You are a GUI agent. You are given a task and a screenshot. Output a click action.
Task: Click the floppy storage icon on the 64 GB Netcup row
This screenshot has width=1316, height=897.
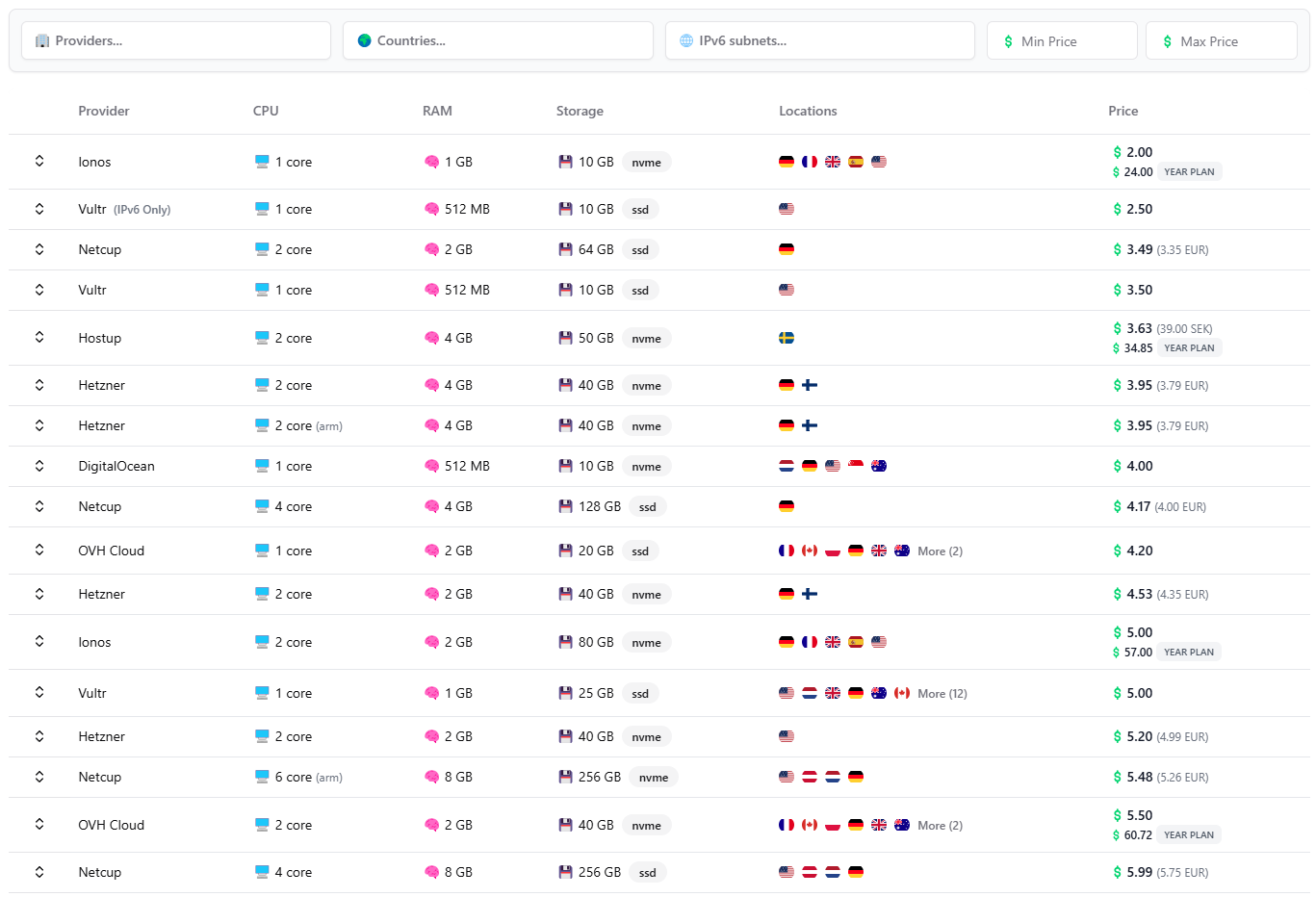pos(566,249)
